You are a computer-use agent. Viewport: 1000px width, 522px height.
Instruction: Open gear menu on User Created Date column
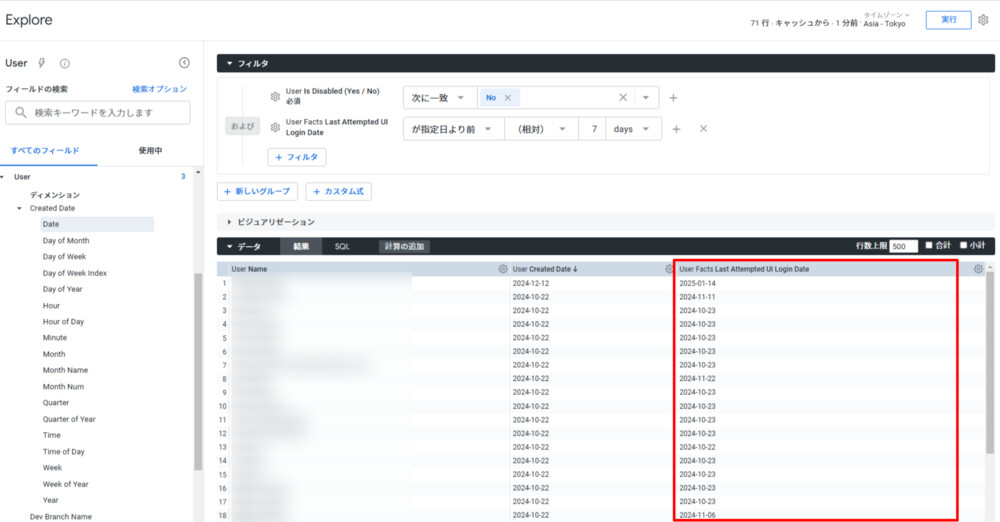pos(669,269)
